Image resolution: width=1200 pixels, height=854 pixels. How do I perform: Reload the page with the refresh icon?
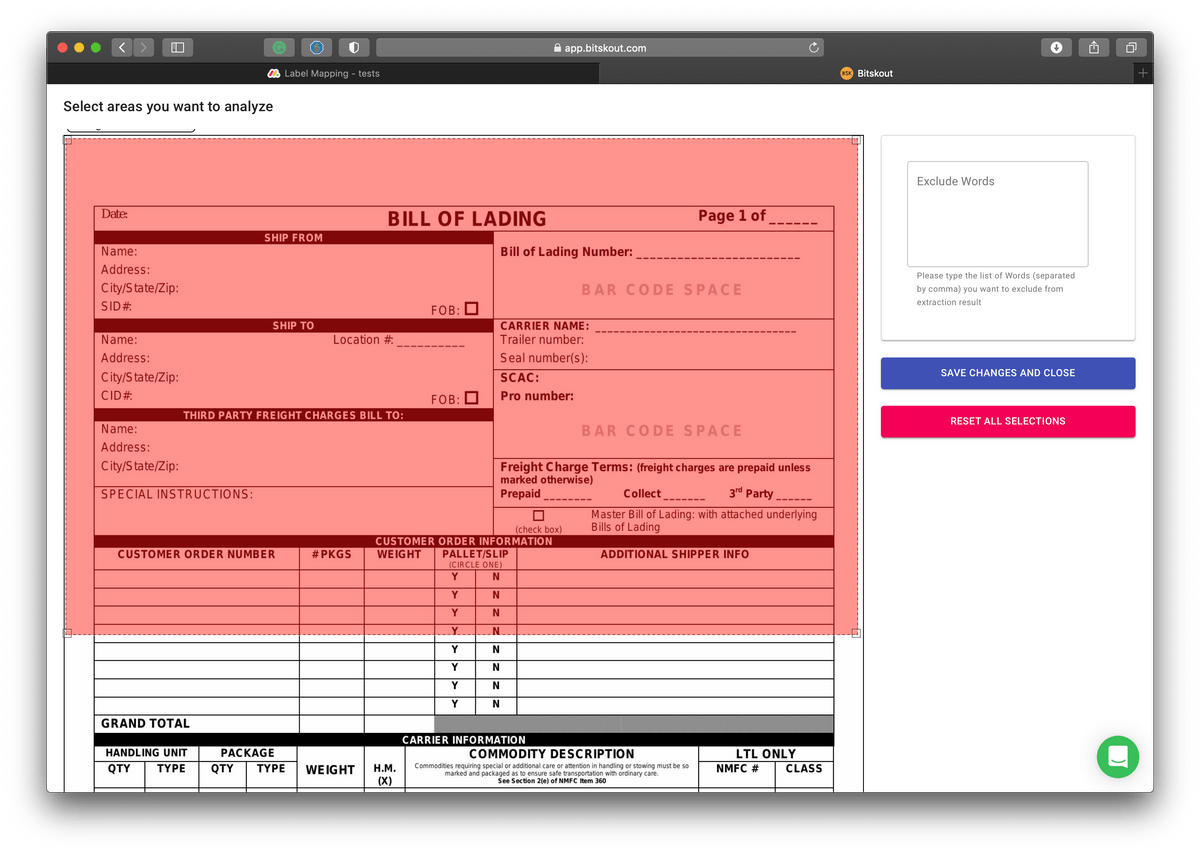pyautogui.click(x=814, y=47)
